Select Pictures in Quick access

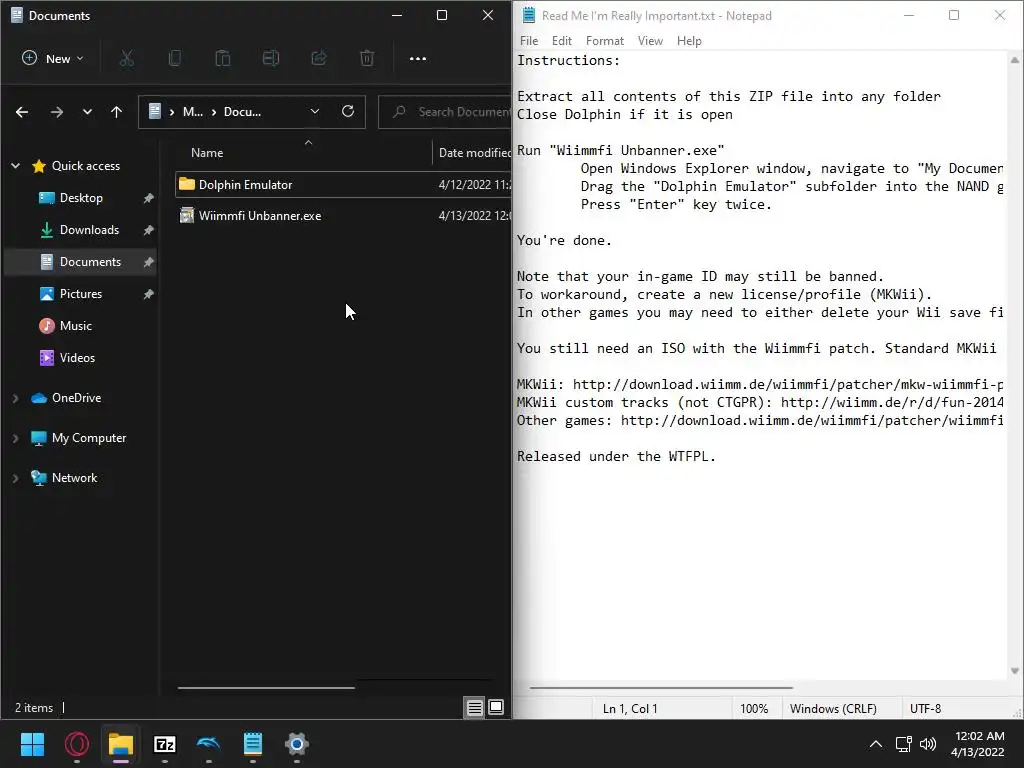[80, 294]
